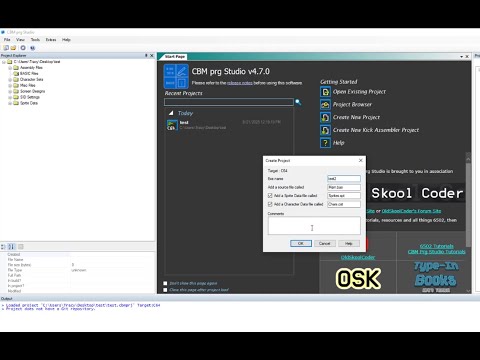Open the Start Page tab dropdown arrow

click(x=461, y=57)
